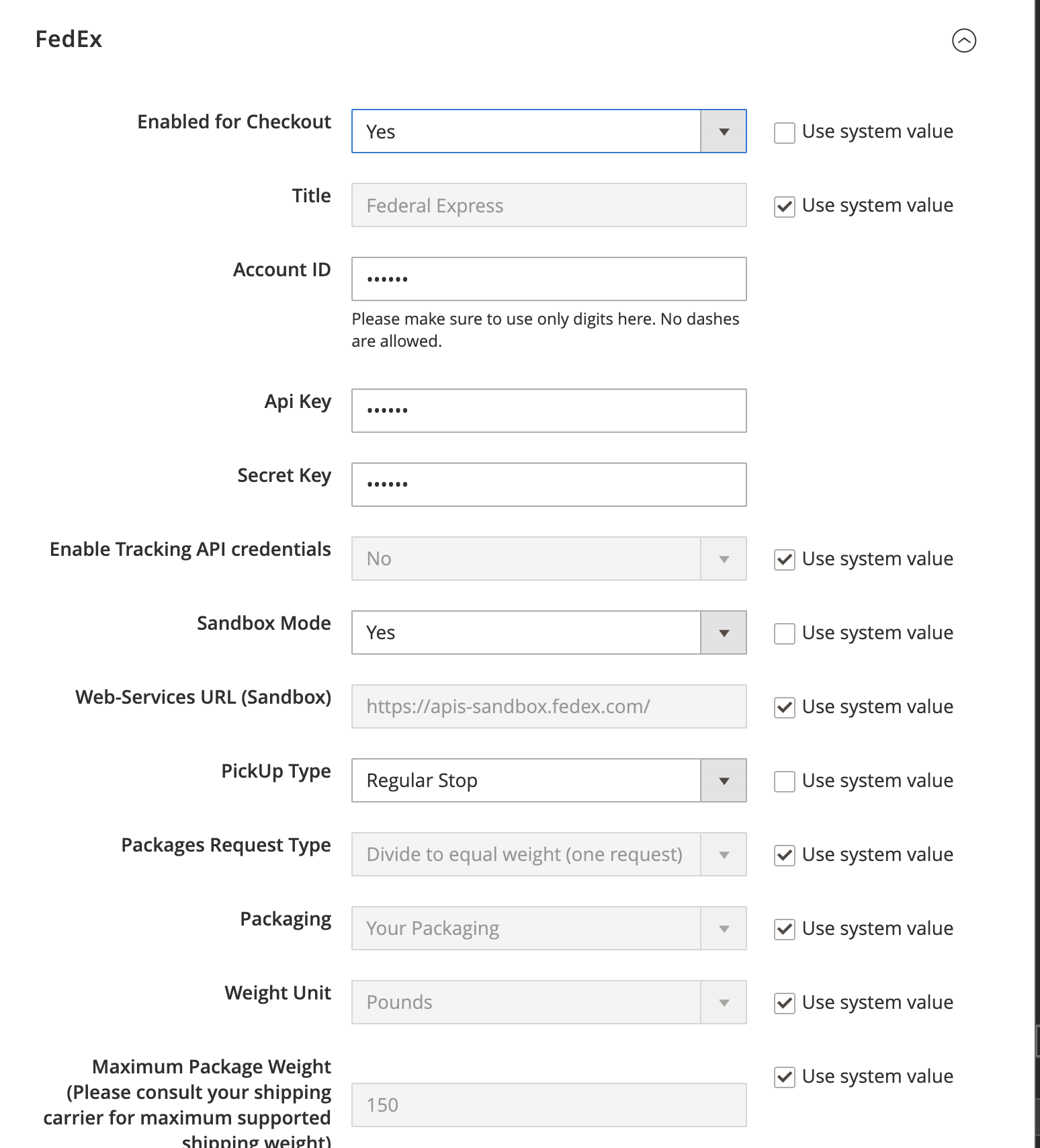Click the Sandbox Mode label
The height and width of the screenshot is (1148, 1040).
coord(263,623)
